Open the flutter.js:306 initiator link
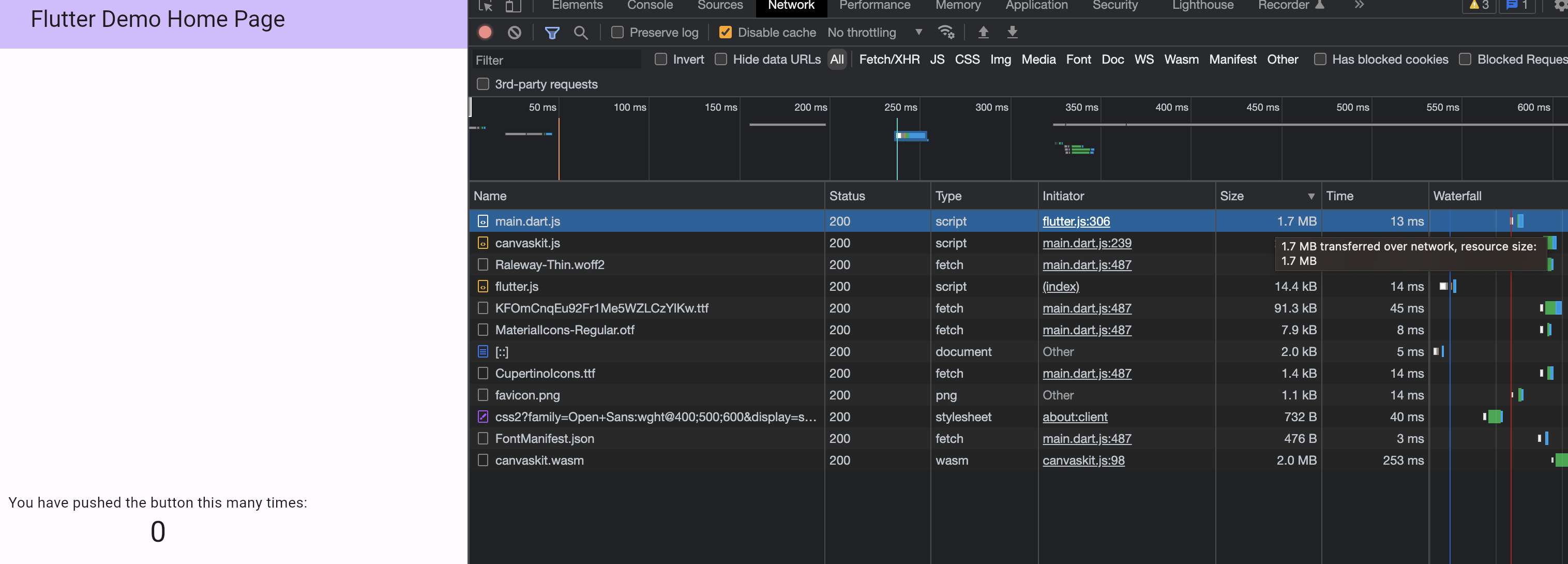1568x564 pixels. [x=1076, y=221]
